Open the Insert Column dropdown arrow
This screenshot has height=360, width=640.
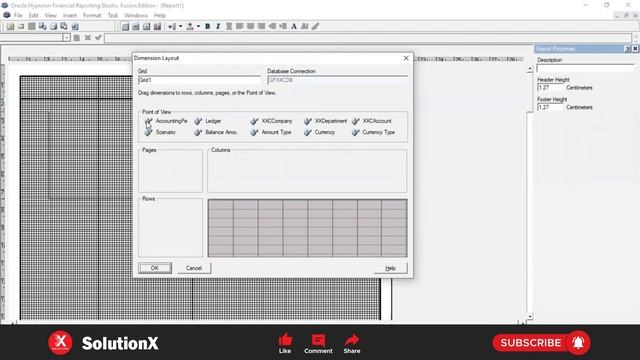198,27
